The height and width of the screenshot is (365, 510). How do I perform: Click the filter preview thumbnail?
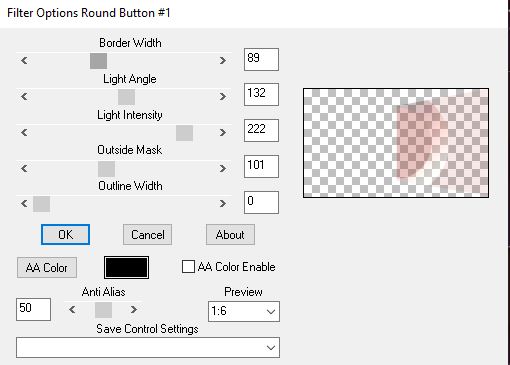click(396, 143)
